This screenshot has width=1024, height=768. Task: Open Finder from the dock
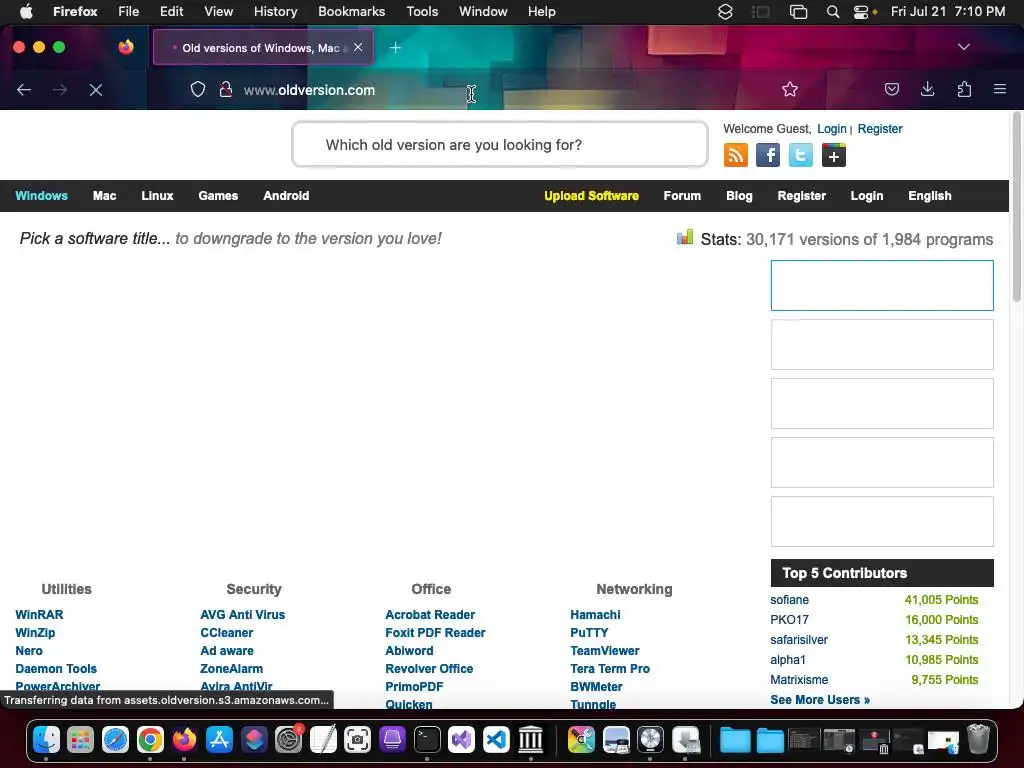46,739
